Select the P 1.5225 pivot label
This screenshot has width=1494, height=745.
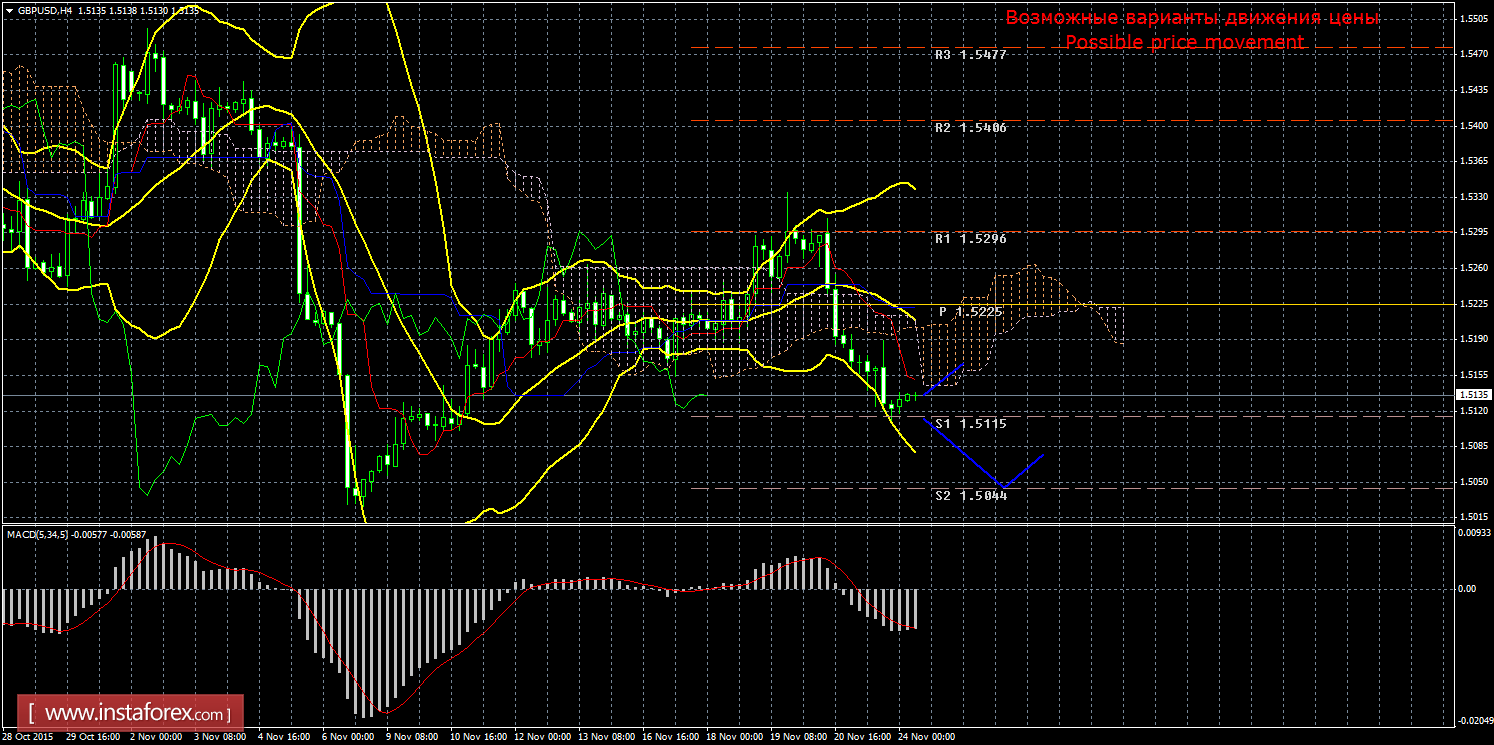pyautogui.click(x=970, y=312)
